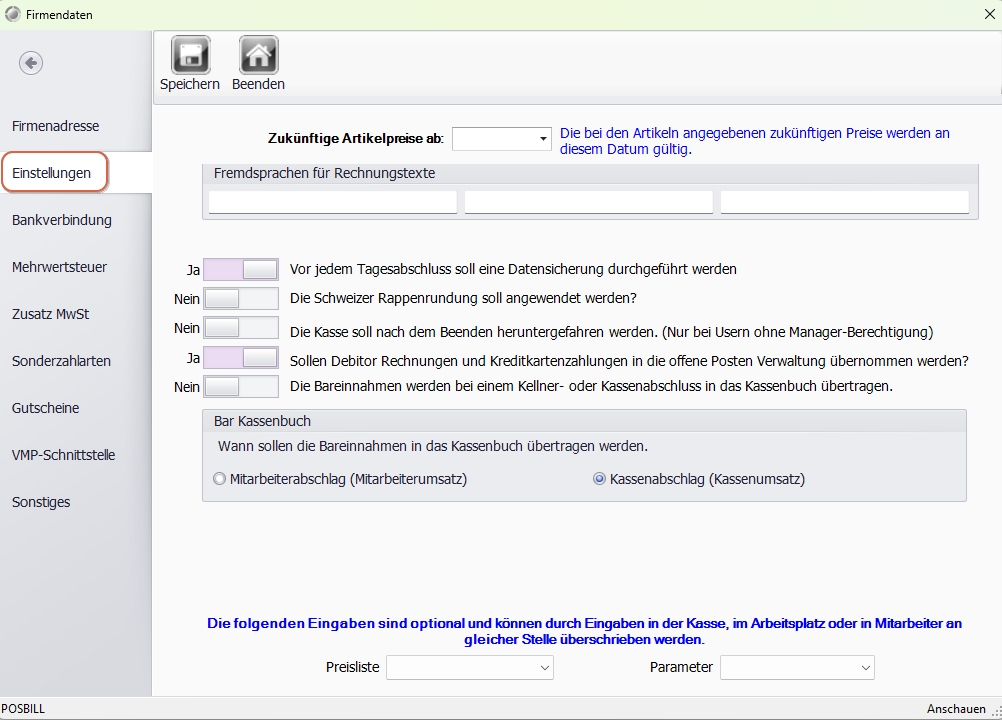Screen dimensions: 1002x720
Task: Click the first Fremdsprachen text field
Action: point(333,202)
